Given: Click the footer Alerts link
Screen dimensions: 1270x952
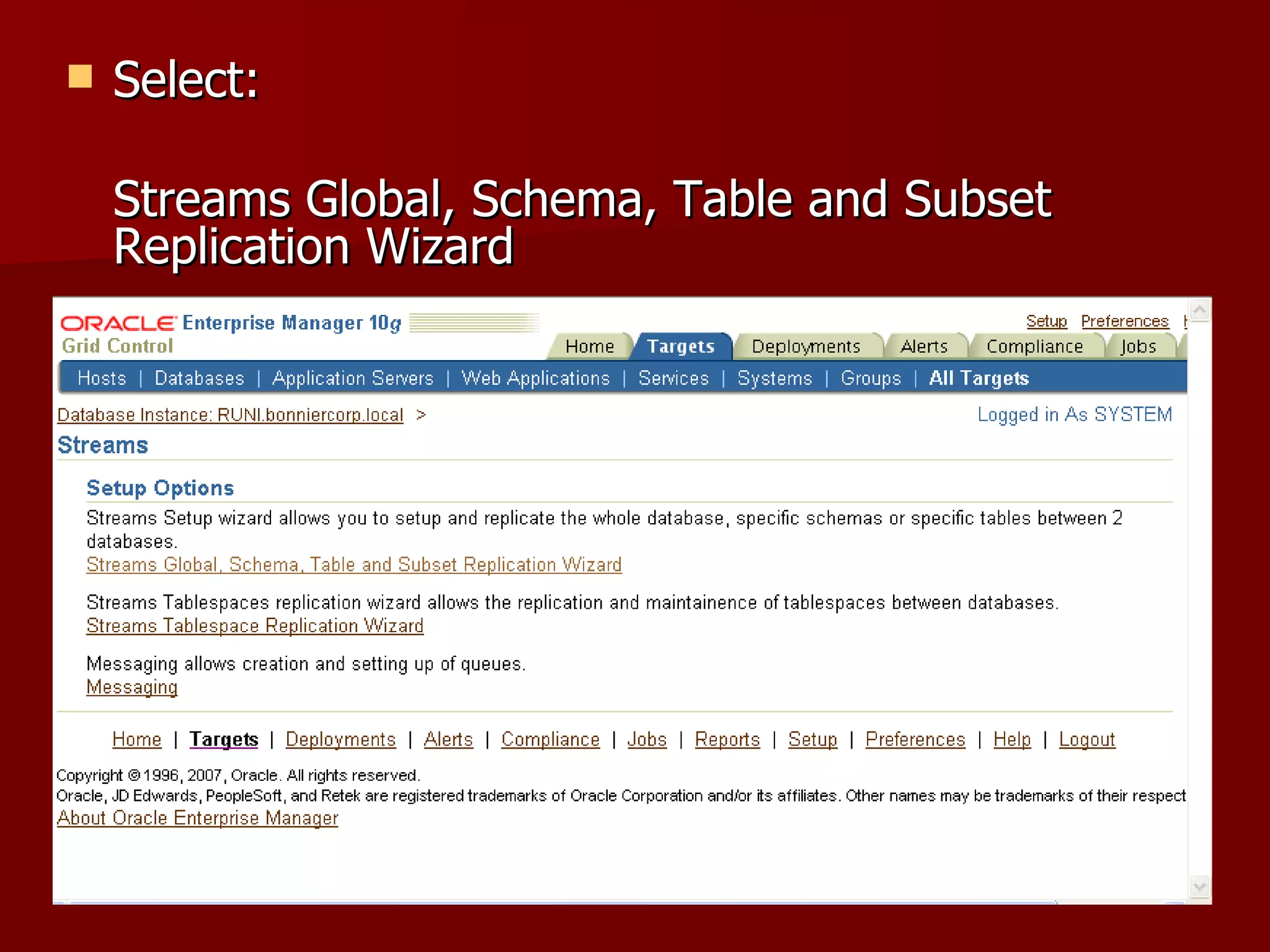Looking at the screenshot, I should [448, 739].
